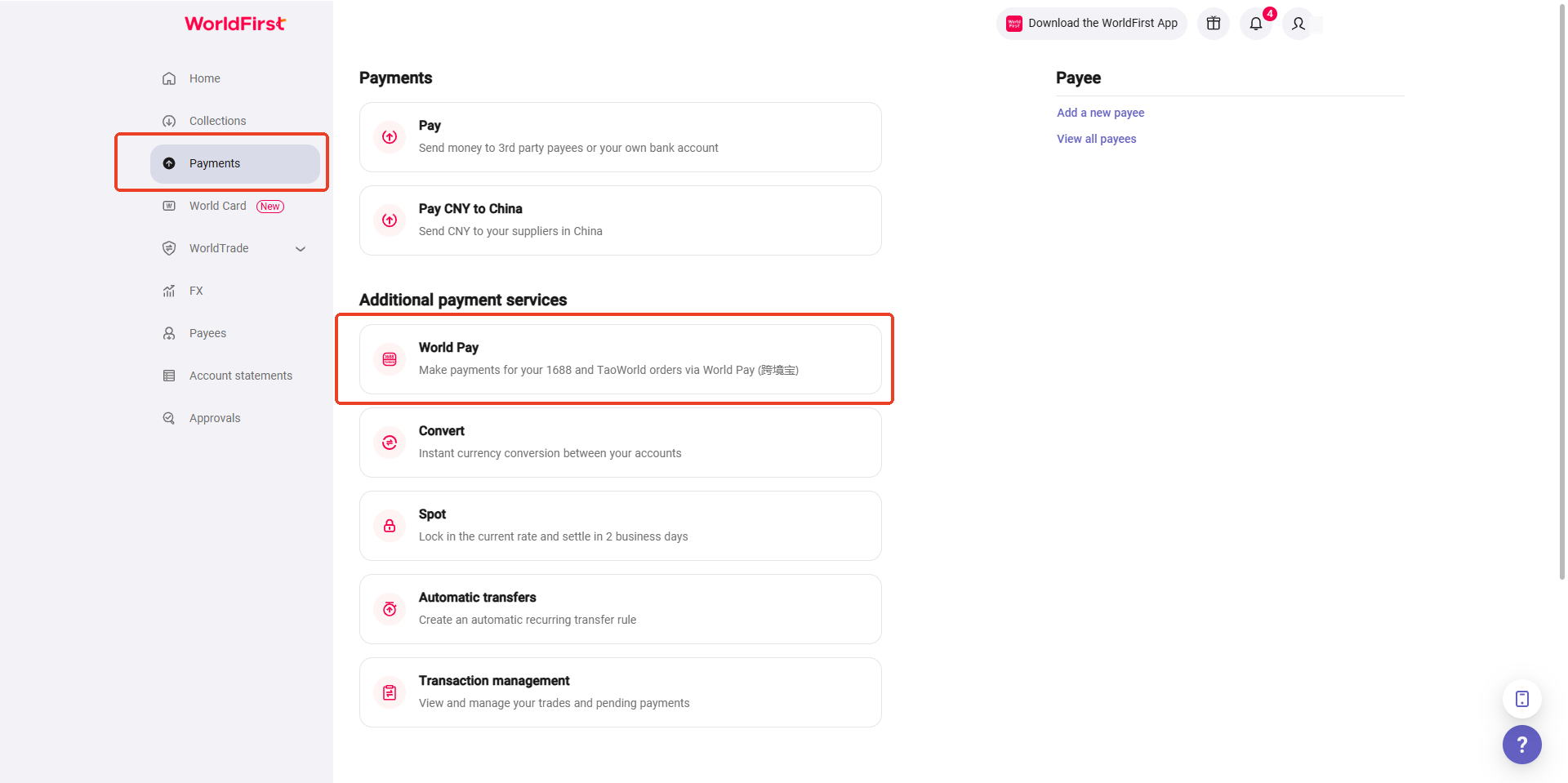Viewport: 1568px width, 783px height.
Task: Open the user profile icon
Action: [x=1298, y=24]
